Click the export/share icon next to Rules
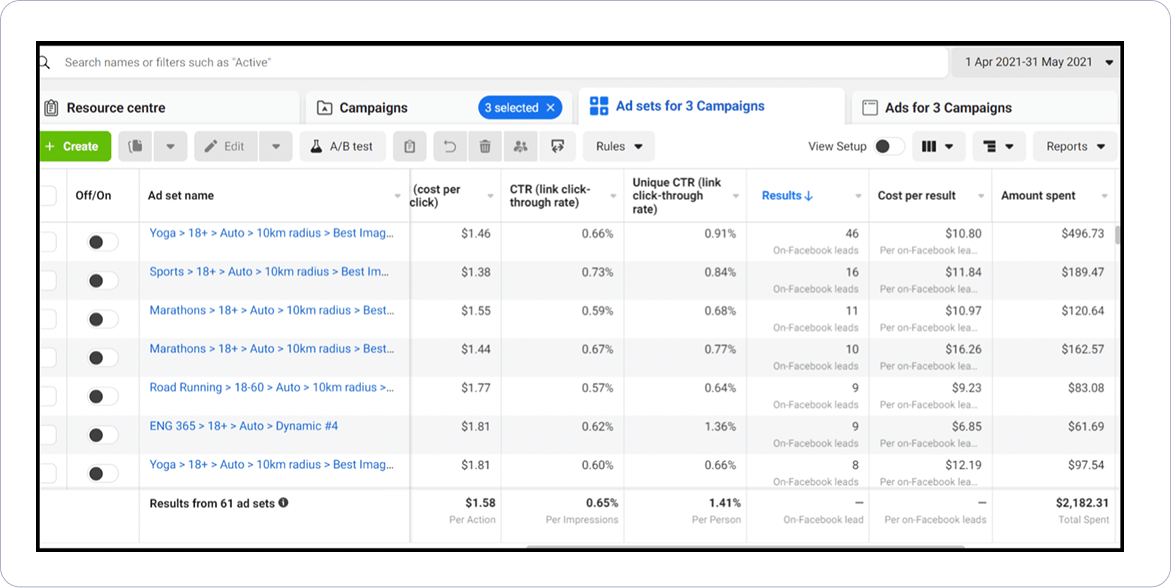This screenshot has width=1171, height=588. click(556, 146)
